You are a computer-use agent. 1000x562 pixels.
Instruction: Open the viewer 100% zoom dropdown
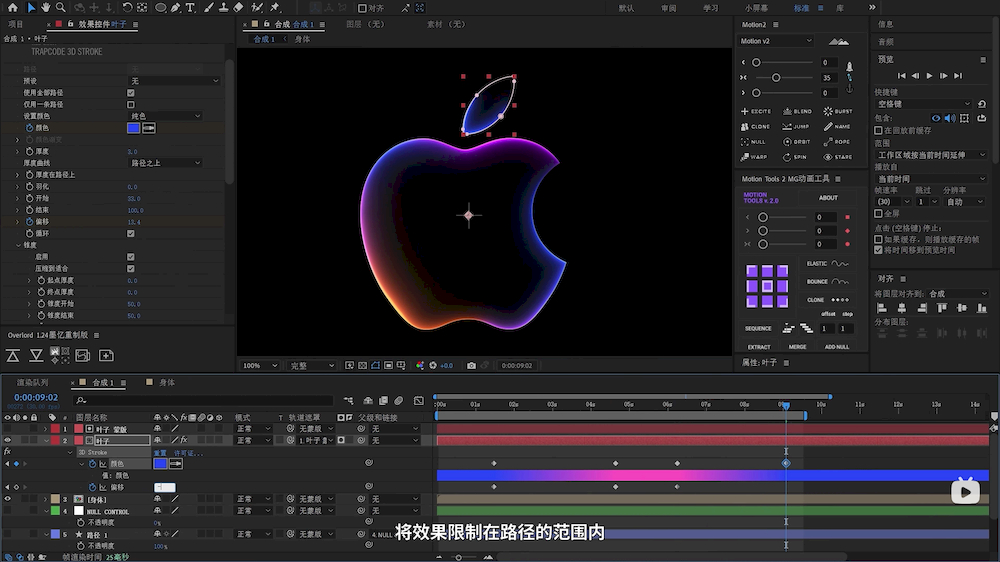[260, 366]
